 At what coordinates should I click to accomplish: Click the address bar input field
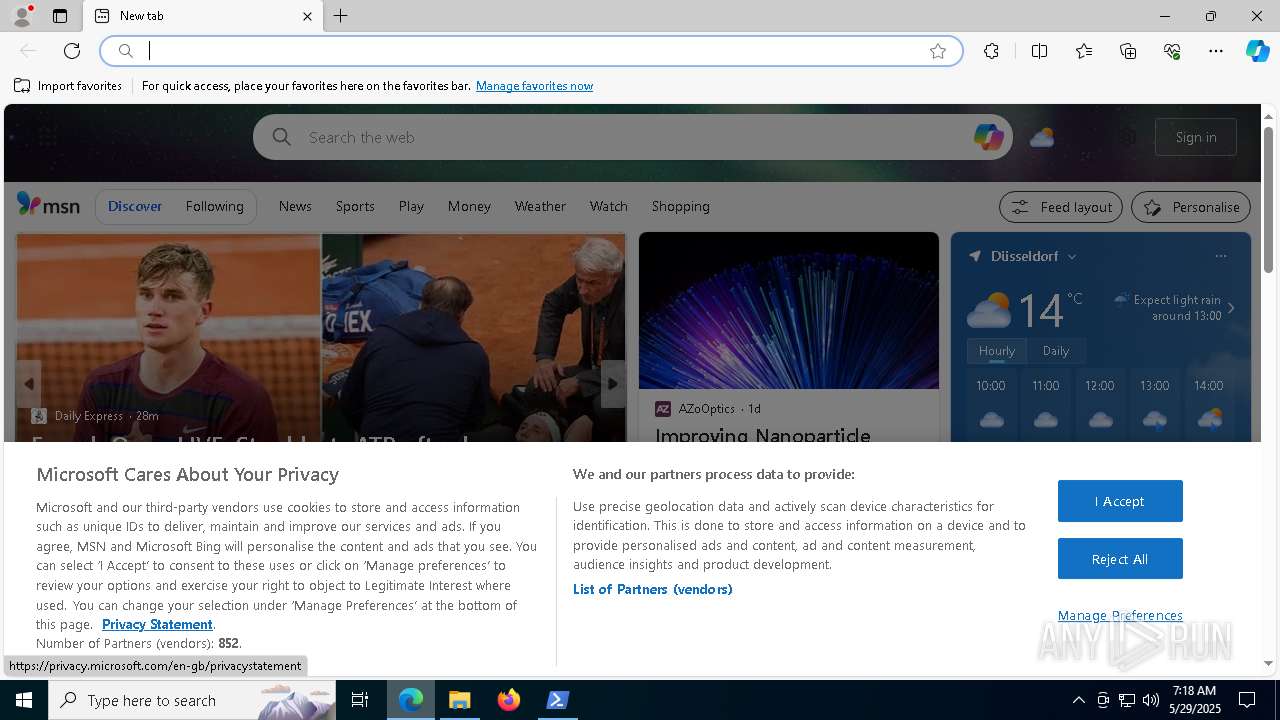point(530,51)
